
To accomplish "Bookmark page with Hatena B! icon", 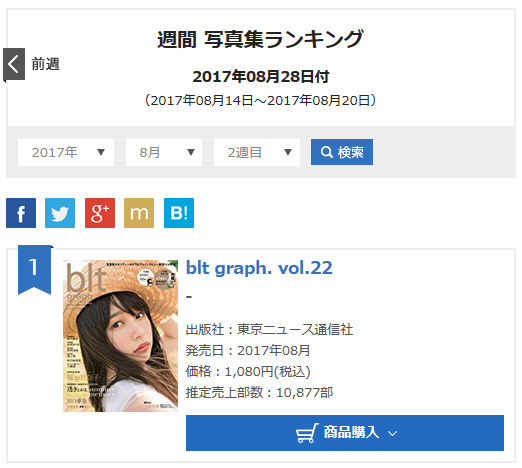I will click(179, 213).
